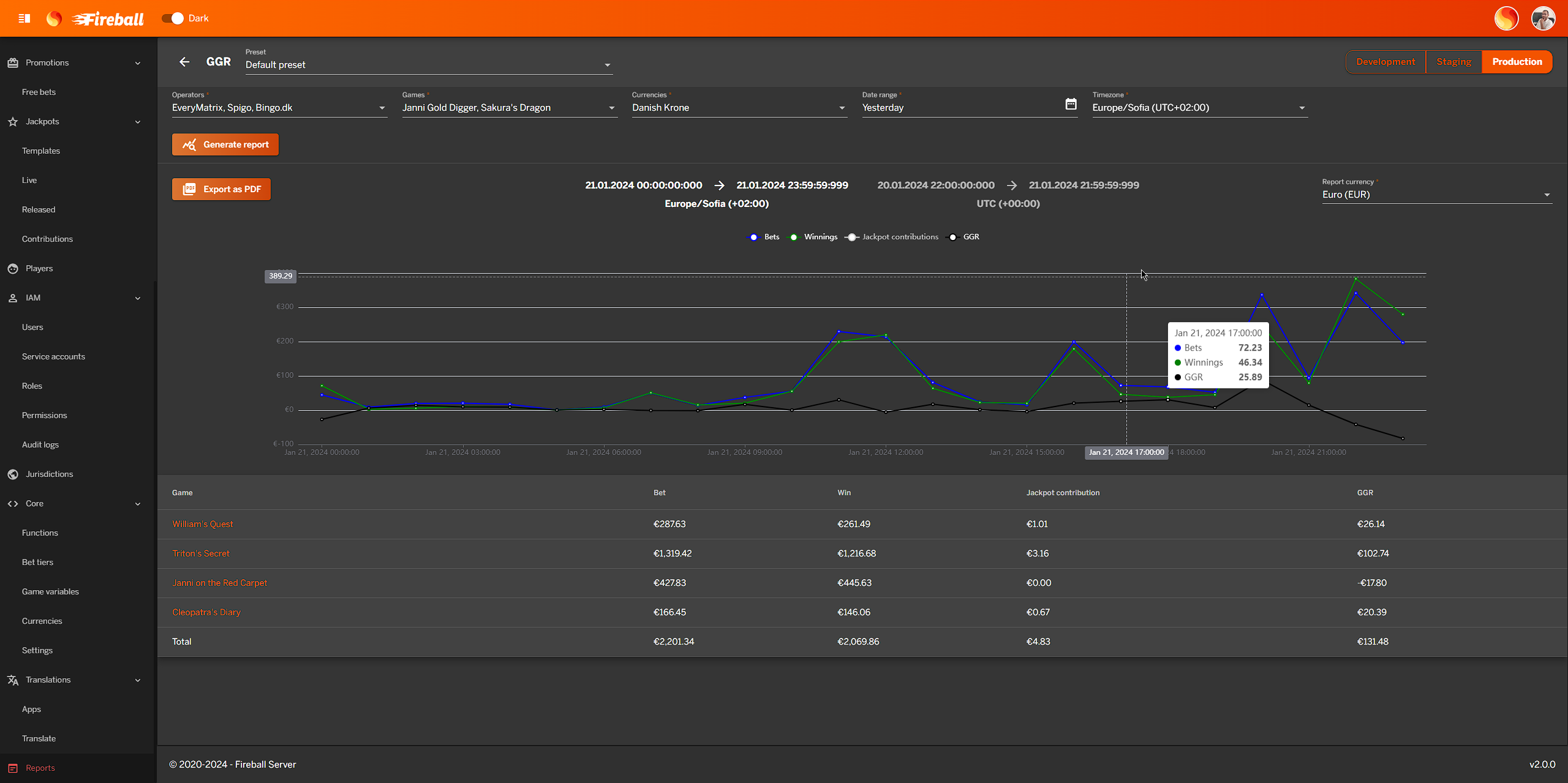Click the Generate report button

point(225,144)
